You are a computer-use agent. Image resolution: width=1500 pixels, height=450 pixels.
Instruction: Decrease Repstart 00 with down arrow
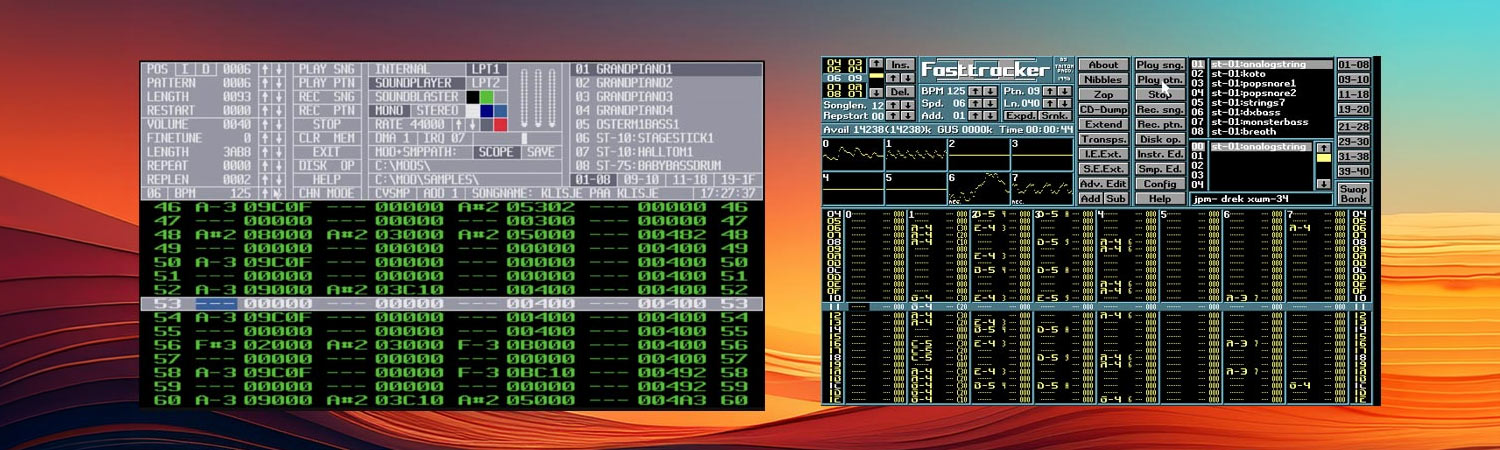[x=908, y=116]
